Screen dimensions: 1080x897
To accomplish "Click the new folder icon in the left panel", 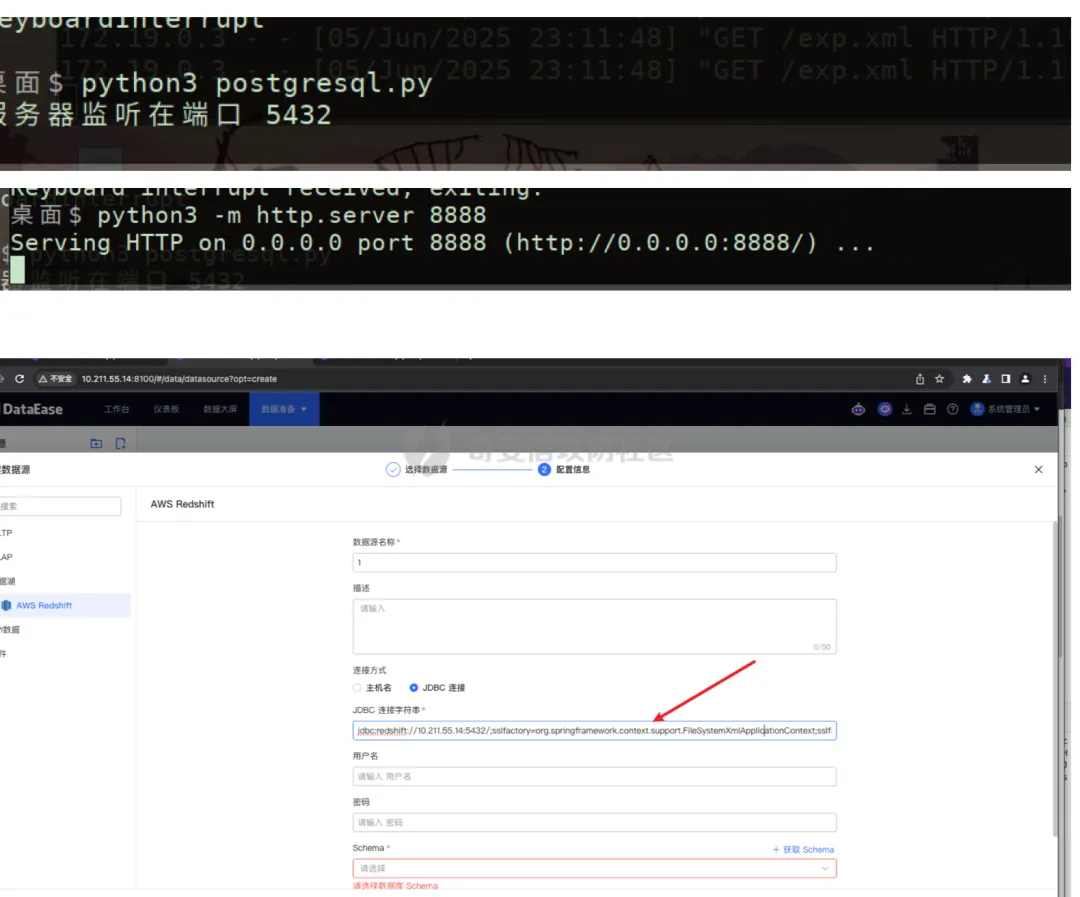I will [96, 444].
